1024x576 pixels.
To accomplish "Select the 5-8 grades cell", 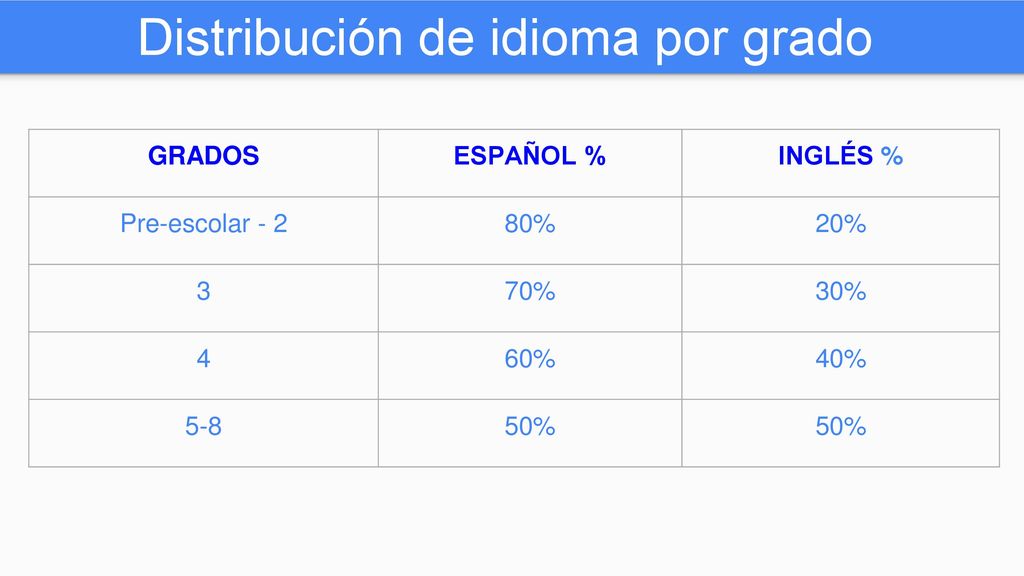I will [x=203, y=433].
